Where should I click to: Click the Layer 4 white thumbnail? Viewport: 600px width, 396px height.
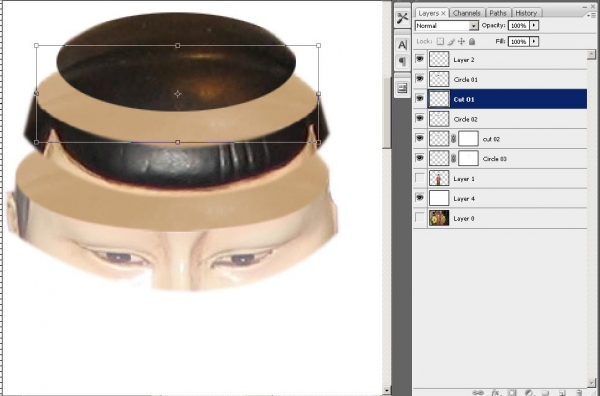point(439,198)
